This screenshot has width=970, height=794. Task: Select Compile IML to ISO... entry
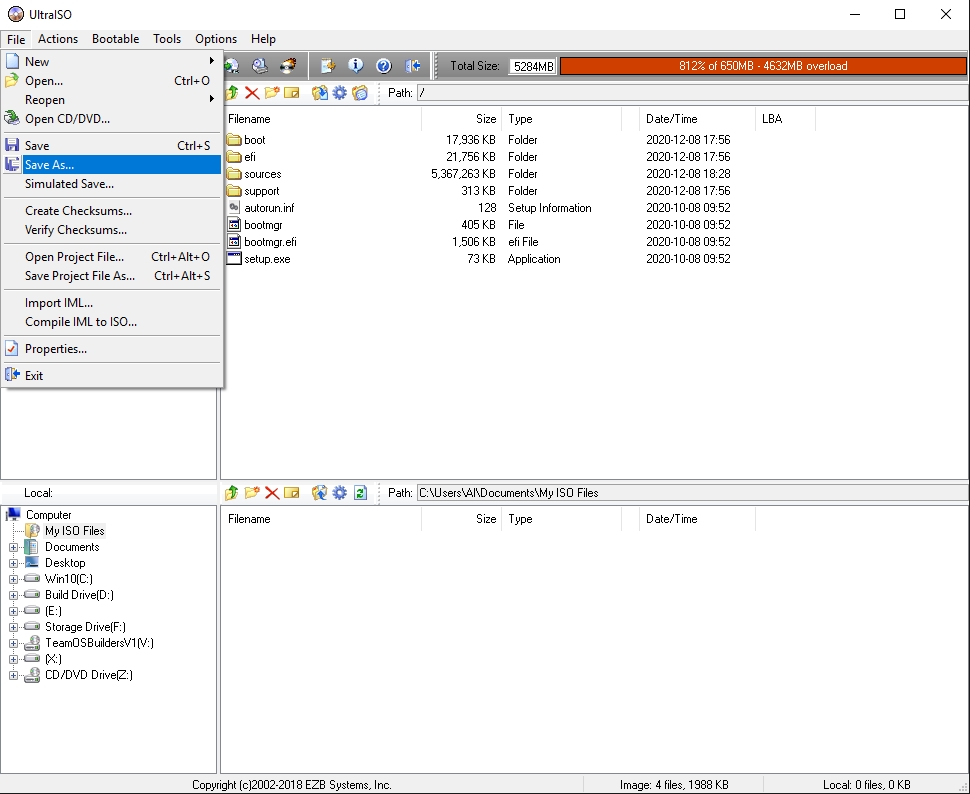112,322
